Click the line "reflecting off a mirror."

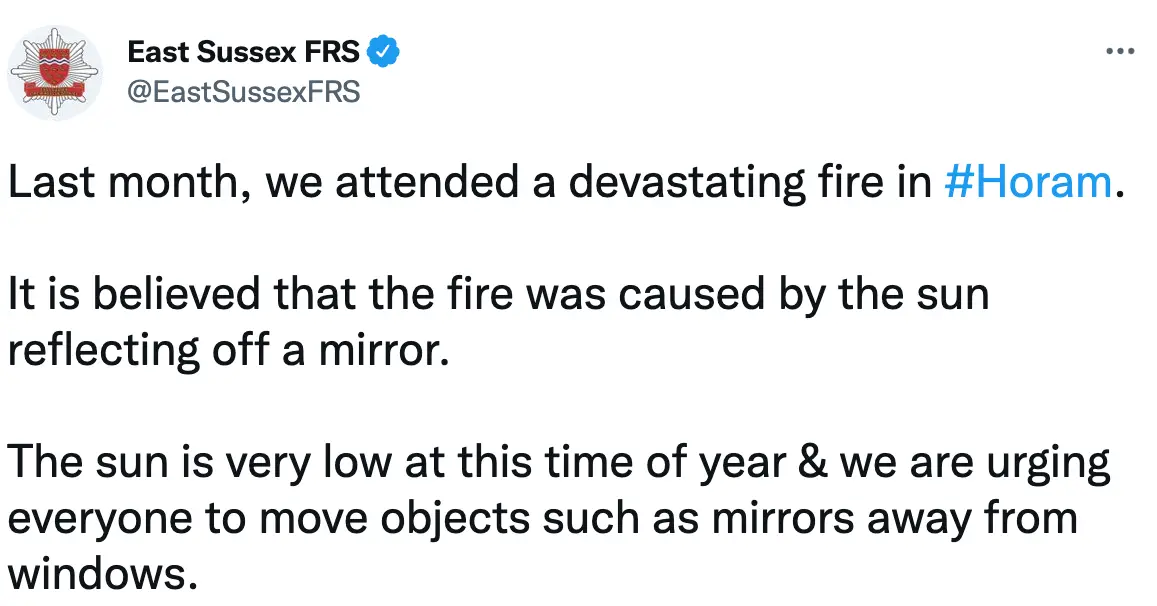(223, 351)
